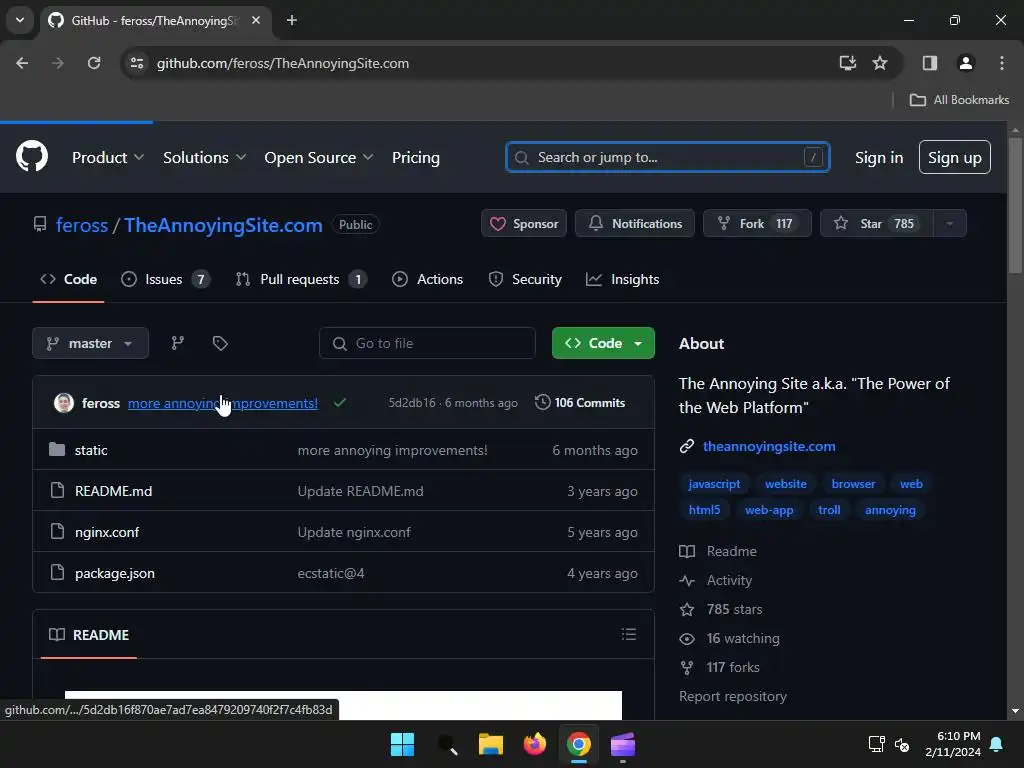Click the Chrome taskbar icon

pyautogui.click(x=579, y=744)
